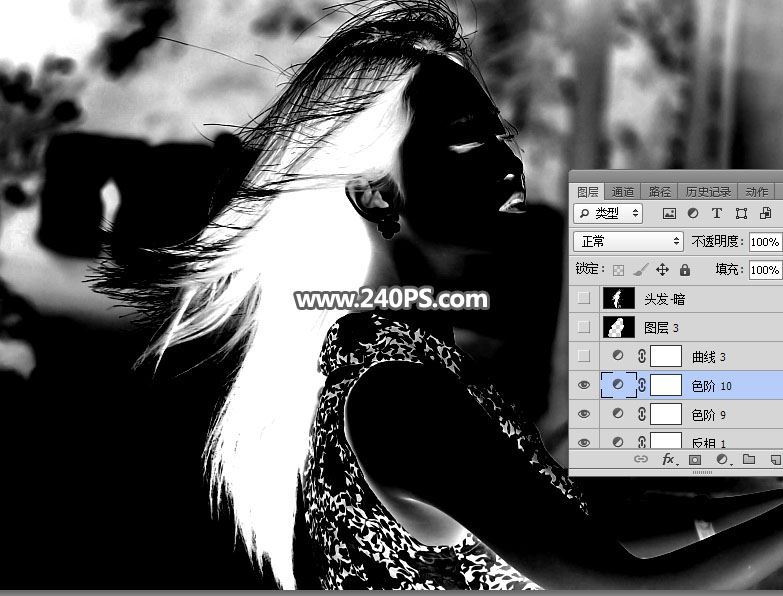Filter layers by shape layer icon

pos(741,214)
